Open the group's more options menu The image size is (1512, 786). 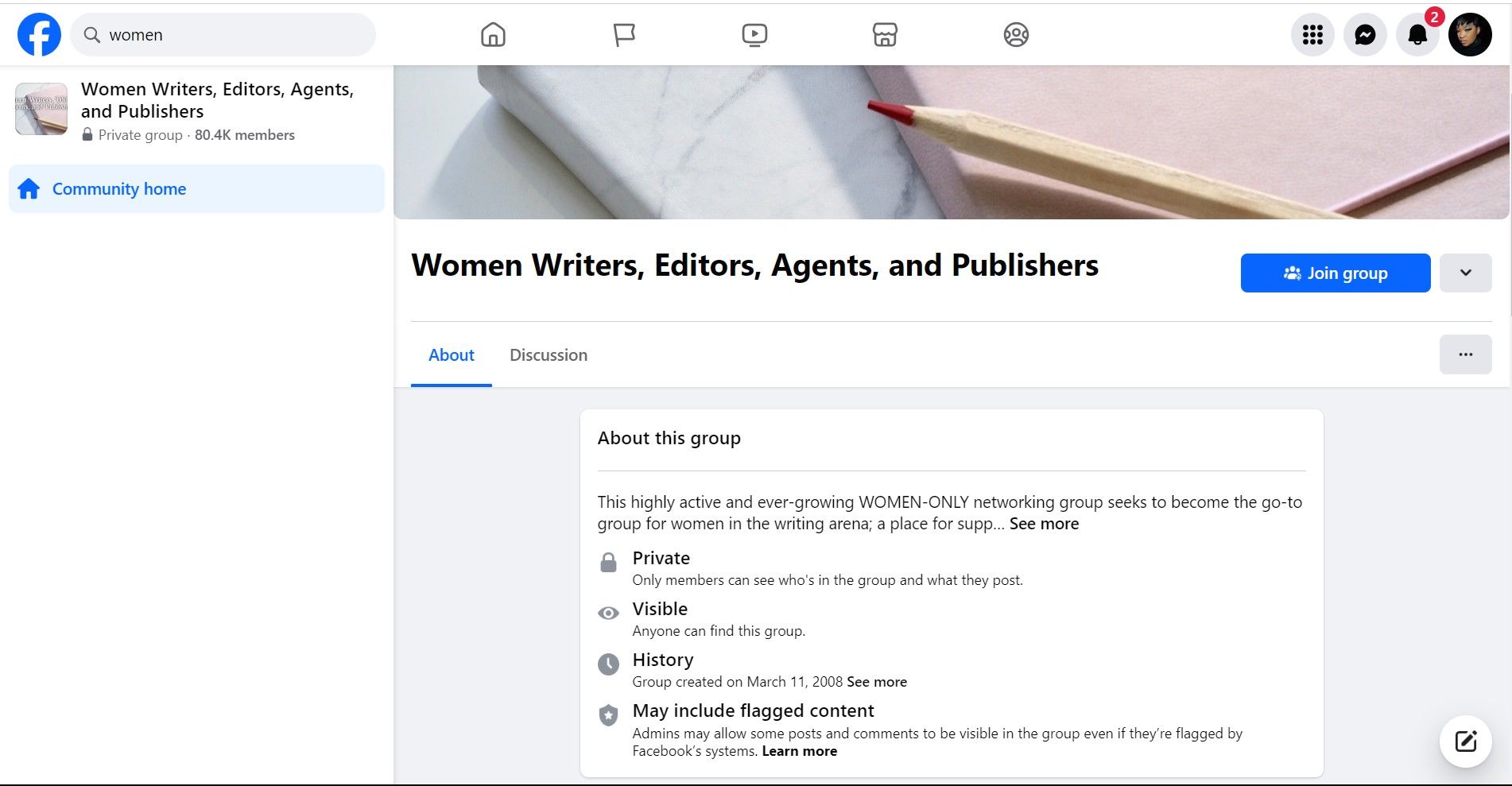[1465, 354]
